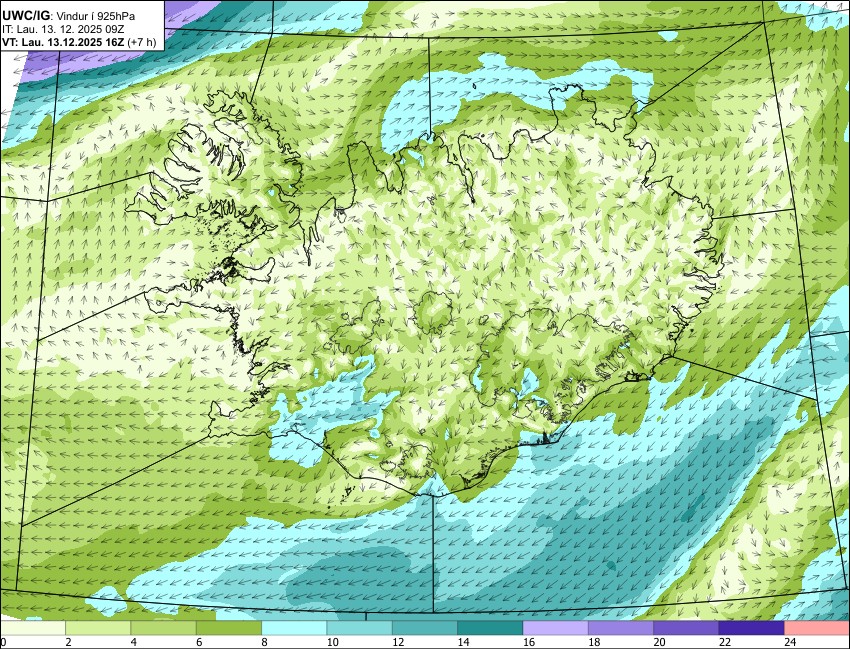Click the light cyan 8–10 legend swatch
850x649 pixels.
pos(294,628)
